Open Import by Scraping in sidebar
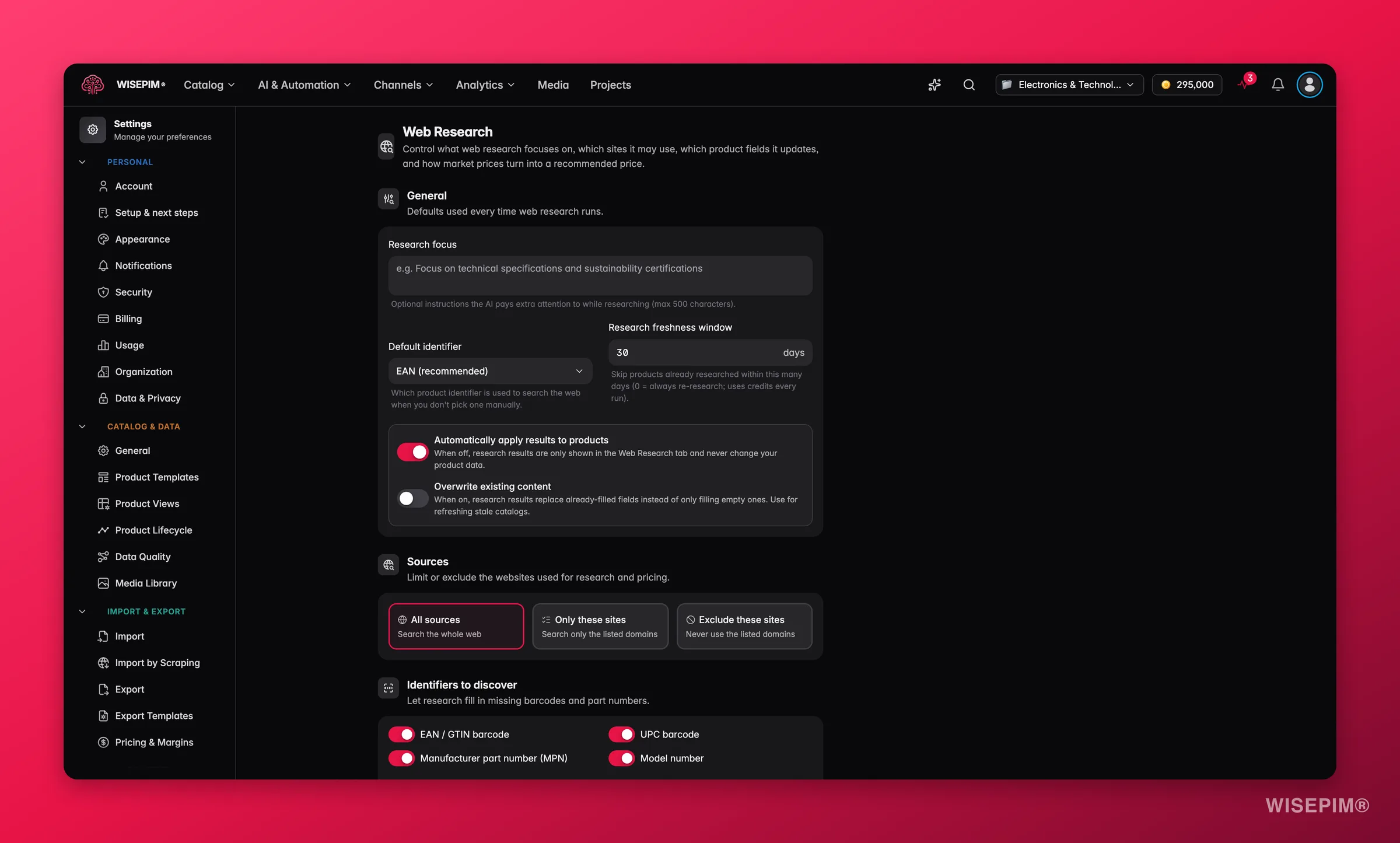1400x843 pixels. (157, 663)
